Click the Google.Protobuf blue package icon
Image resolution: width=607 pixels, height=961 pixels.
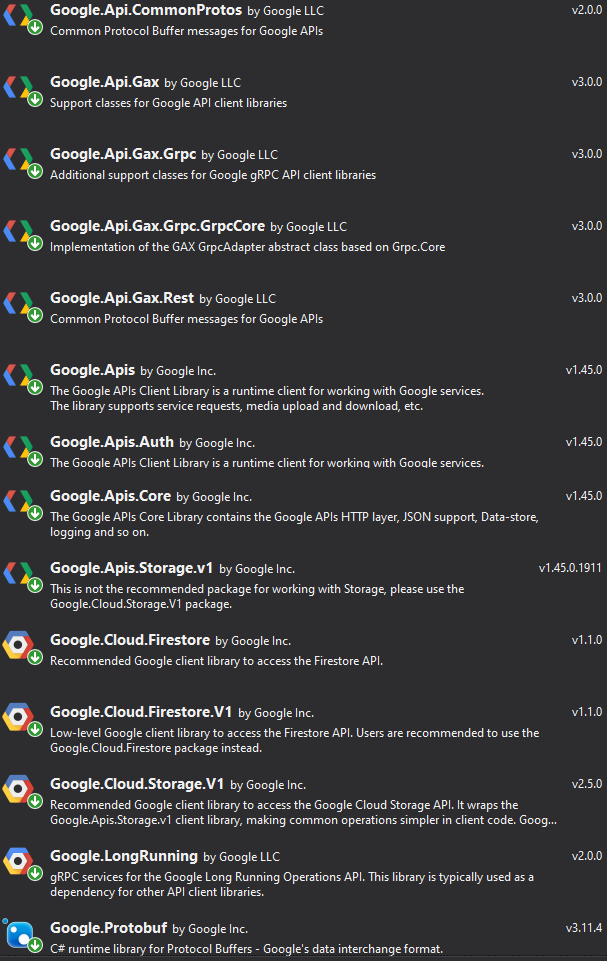tap(20, 935)
